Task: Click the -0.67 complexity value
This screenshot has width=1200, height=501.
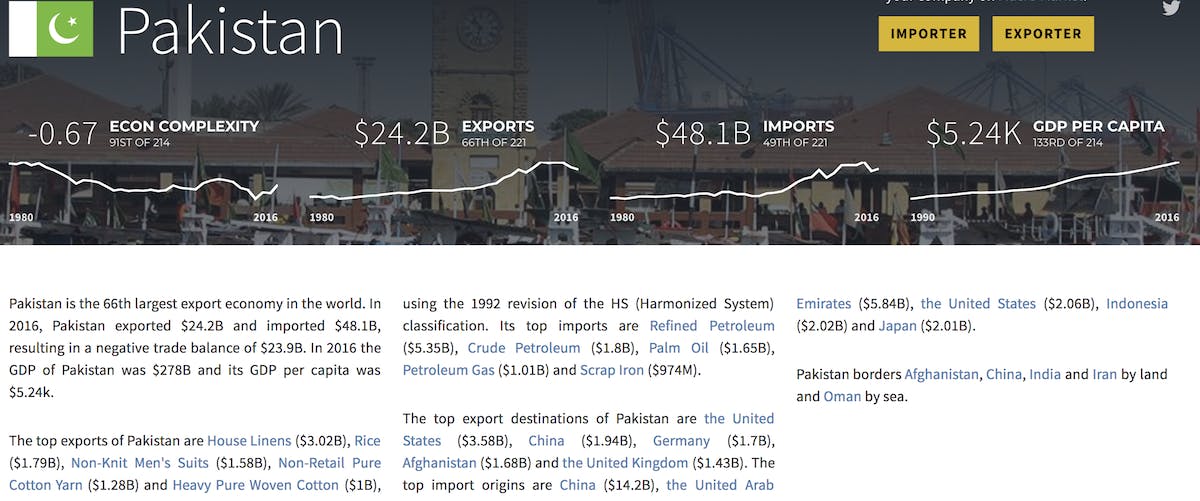Action: pos(62,133)
